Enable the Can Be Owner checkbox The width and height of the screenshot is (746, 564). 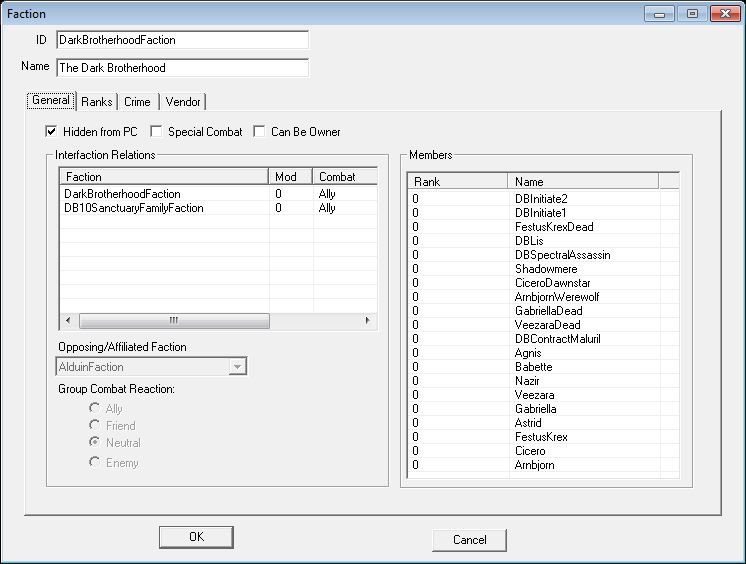click(259, 131)
